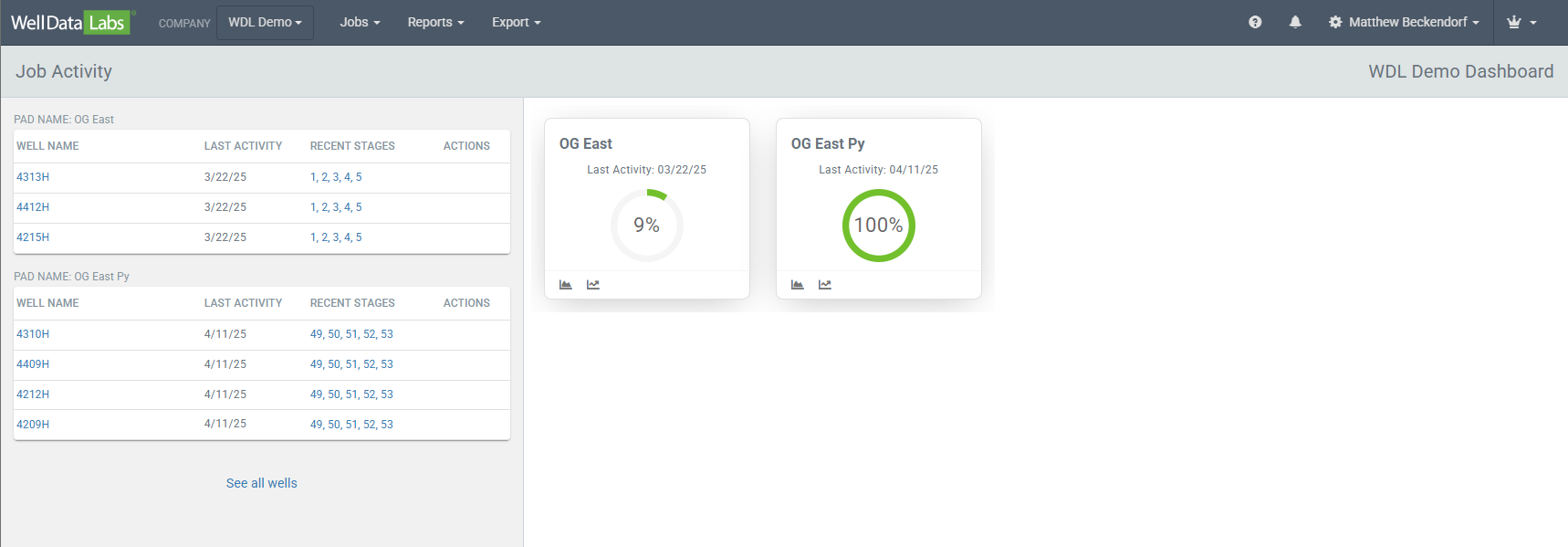Open stage 49 for well 4310H
The image size is (1568, 547).
(316, 334)
